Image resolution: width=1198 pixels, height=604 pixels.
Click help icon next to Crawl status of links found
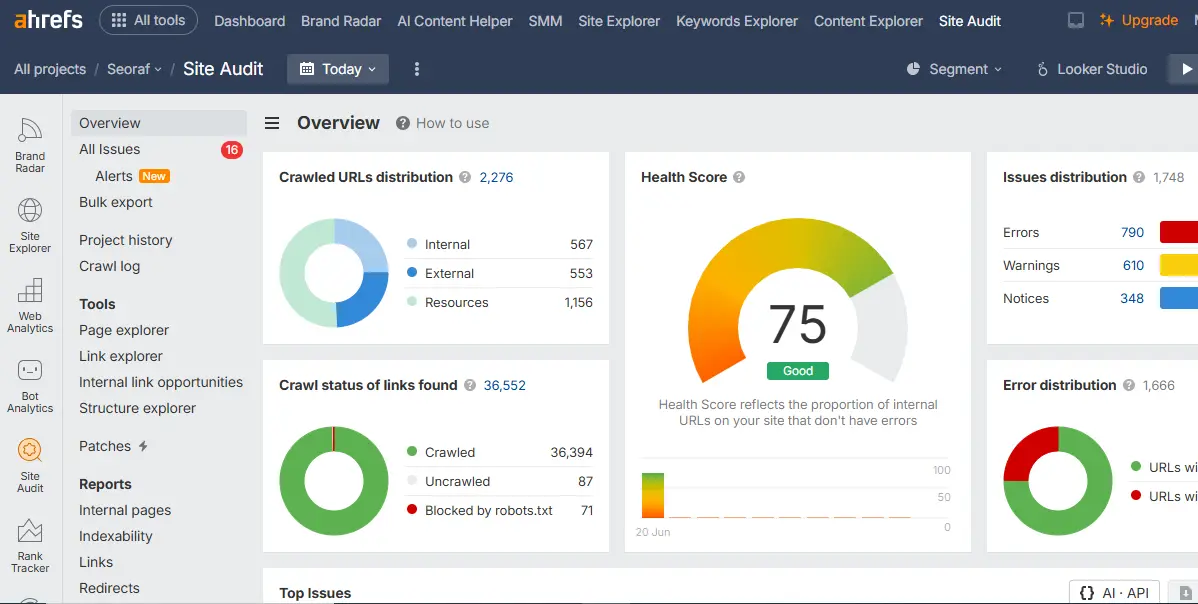[x=470, y=386]
